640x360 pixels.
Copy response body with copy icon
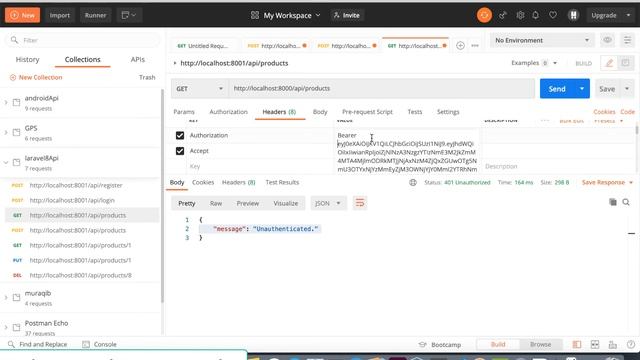(x=613, y=202)
